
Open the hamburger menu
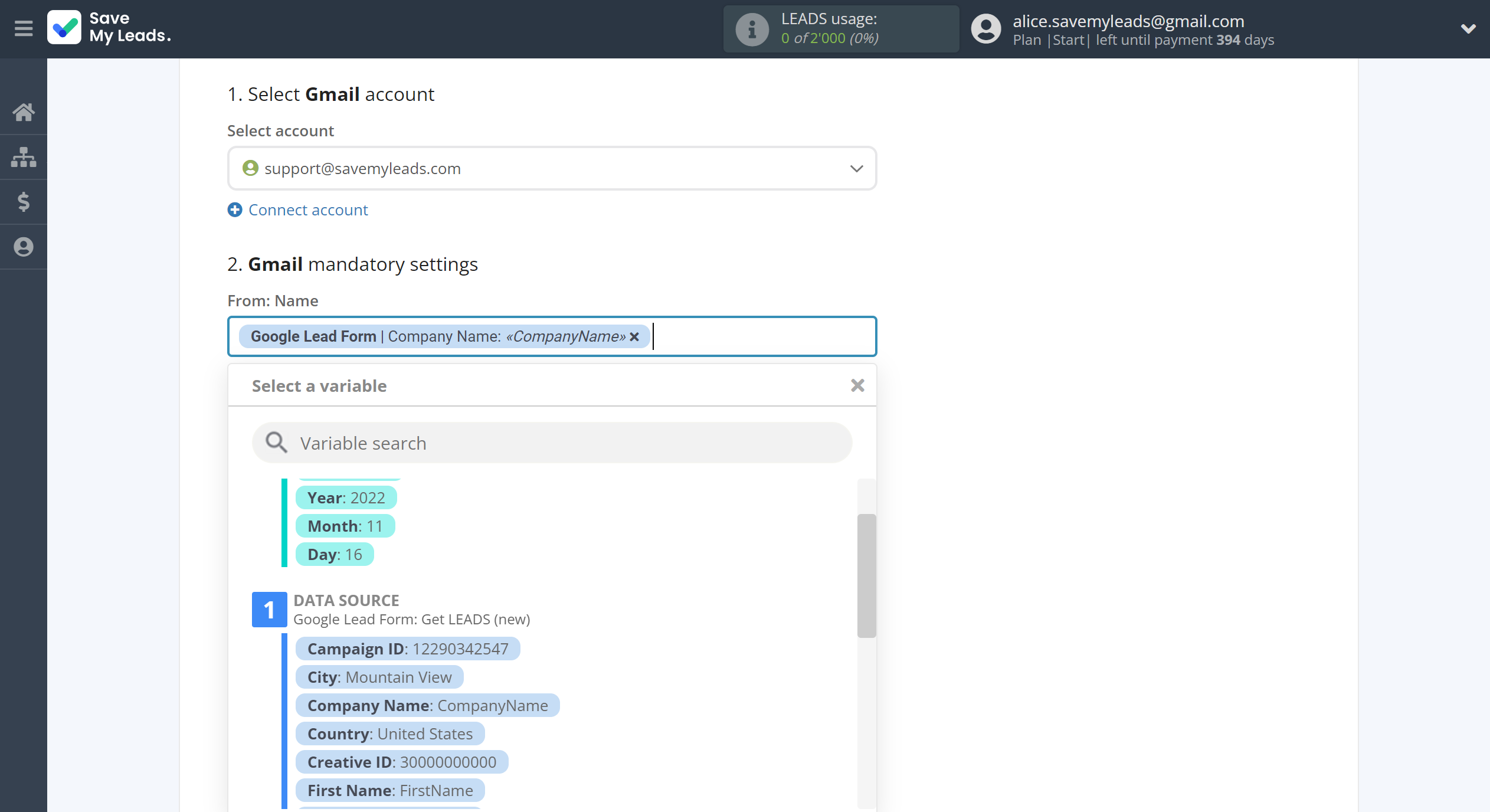tap(24, 28)
